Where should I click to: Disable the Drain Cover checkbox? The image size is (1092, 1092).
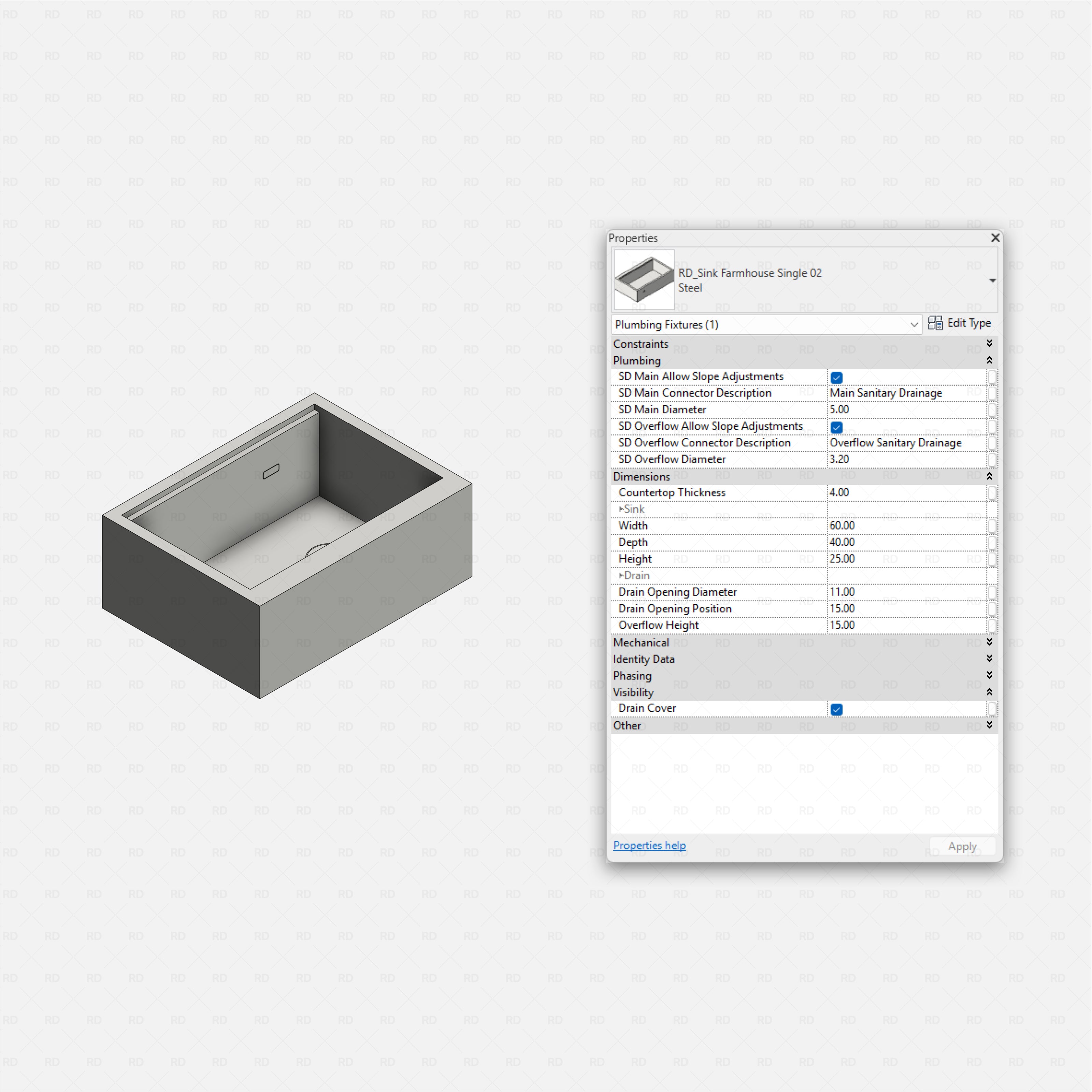click(x=836, y=709)
